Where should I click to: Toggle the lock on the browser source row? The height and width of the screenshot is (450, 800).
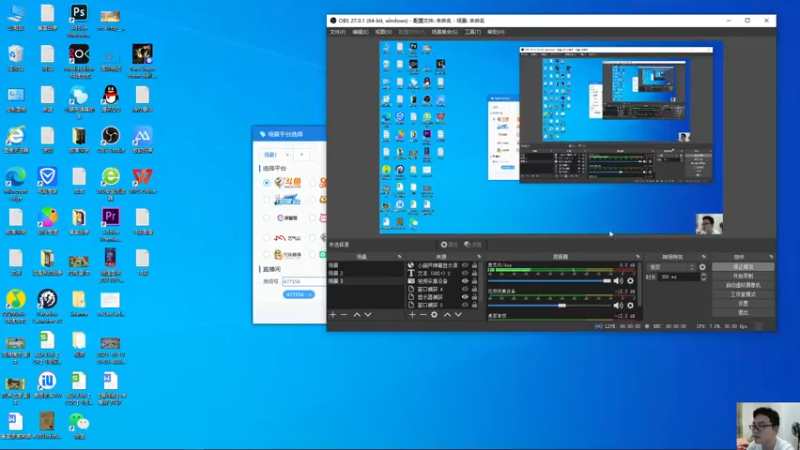(x=474, y=265)
